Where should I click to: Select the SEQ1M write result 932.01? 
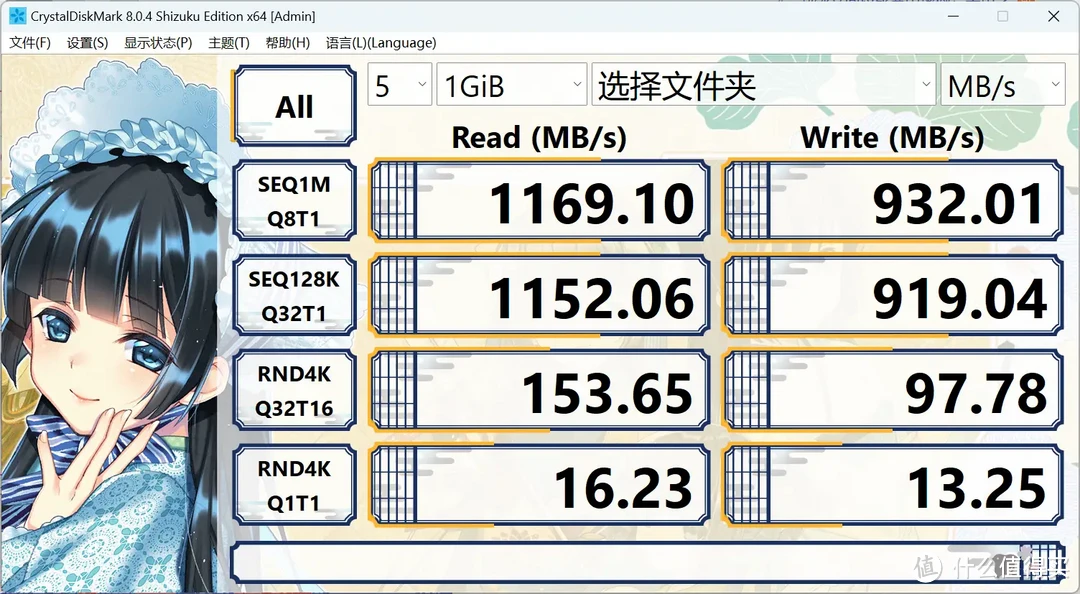pyautogui.click(x=893, y=199)
